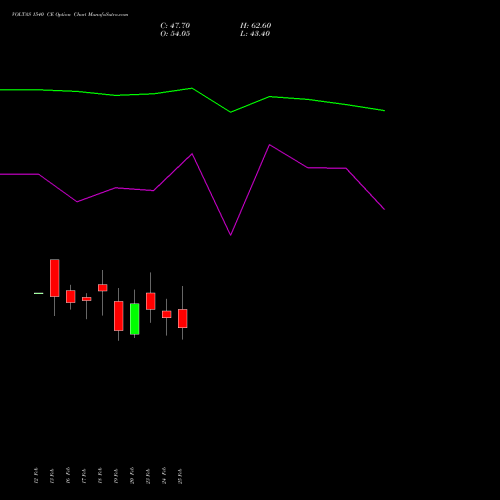Viewport: 500px width, 500px height.
Task: Select the small red candle for 18 Feb
Action: coord(103,288)
